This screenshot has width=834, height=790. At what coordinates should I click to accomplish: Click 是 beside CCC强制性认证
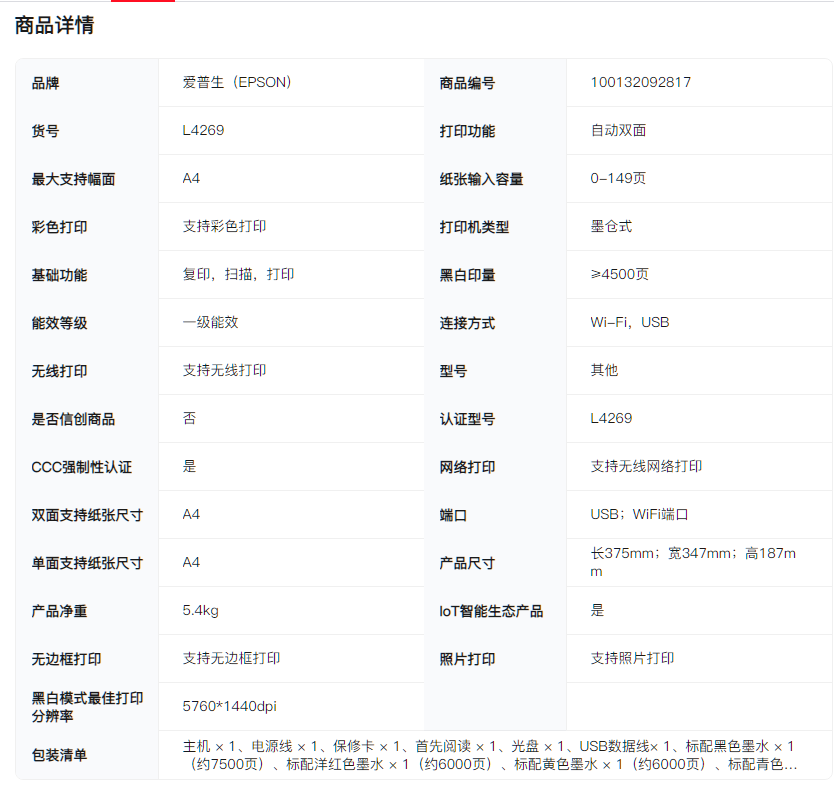(x=189, y=467)
